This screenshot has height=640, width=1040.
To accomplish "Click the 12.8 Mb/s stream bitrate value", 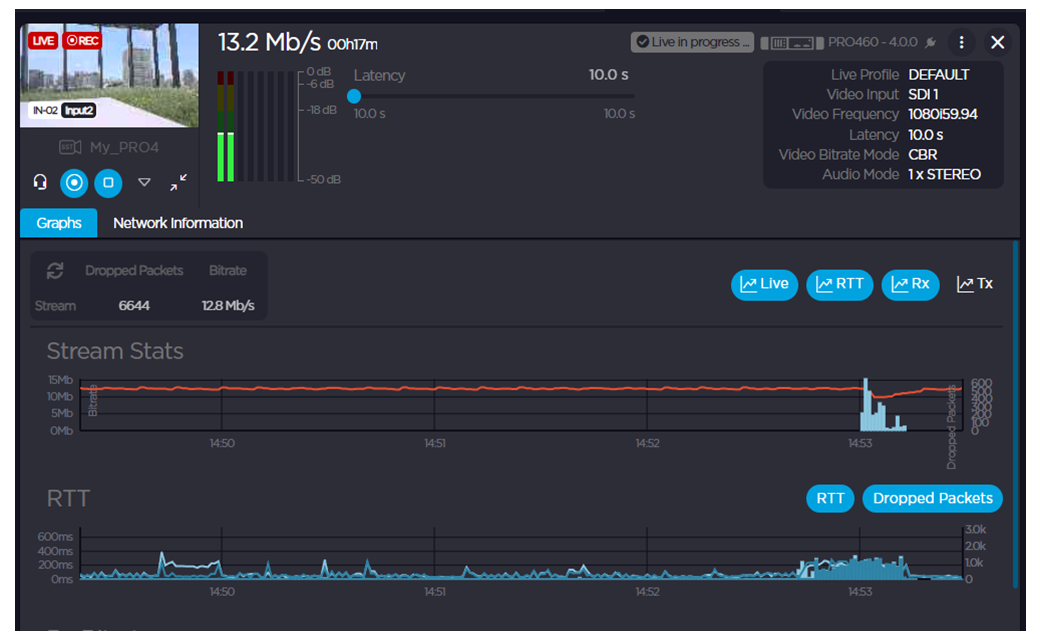I will pos(228,306).
